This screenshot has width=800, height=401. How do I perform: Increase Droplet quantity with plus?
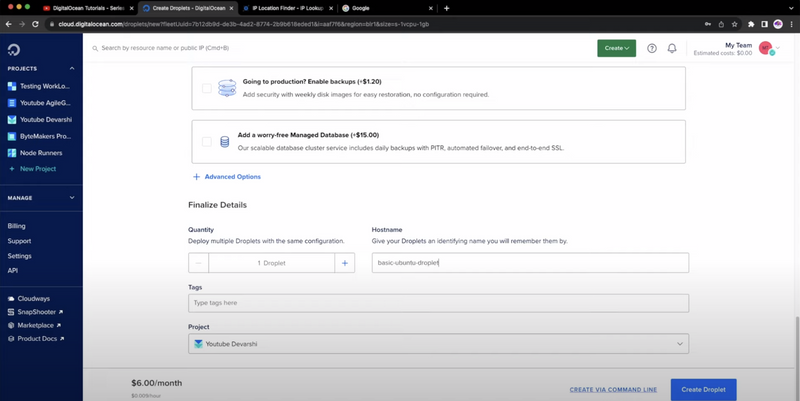(344, 263)
